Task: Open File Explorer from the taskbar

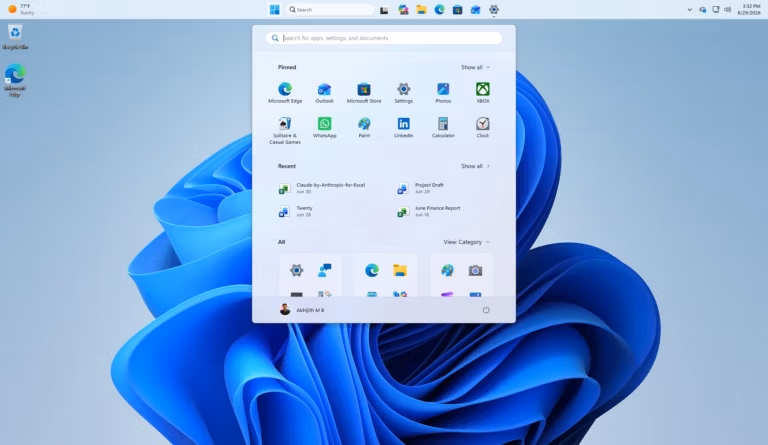Action: pos(421,9)
